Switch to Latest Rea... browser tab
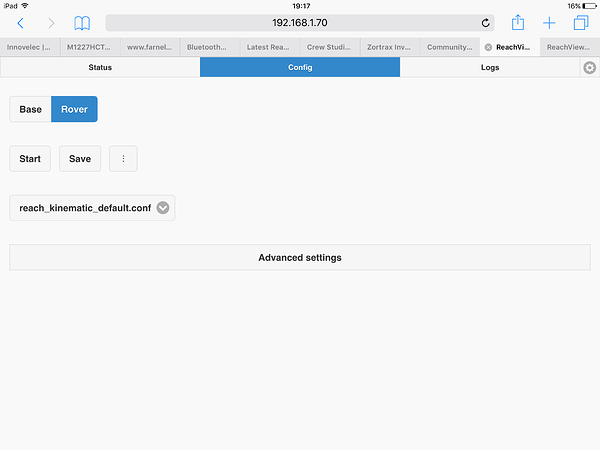Screen dimensions: 600x450 pos(270,47)
